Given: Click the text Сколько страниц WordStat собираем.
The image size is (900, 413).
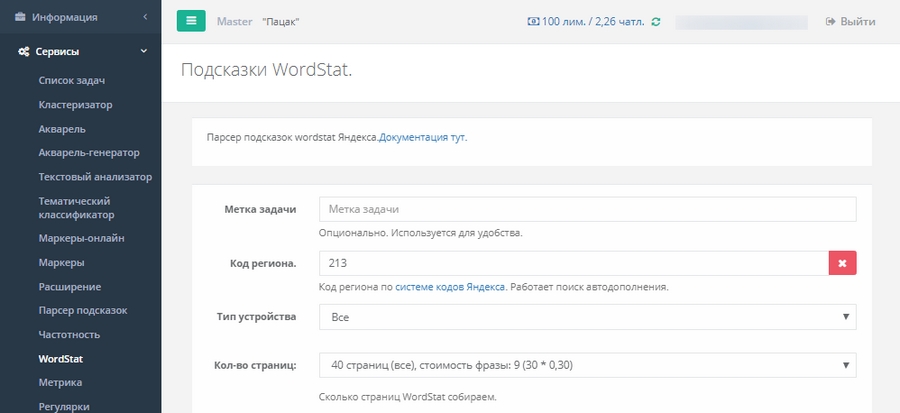Looking at the screenshot, I should pos(408,397).
